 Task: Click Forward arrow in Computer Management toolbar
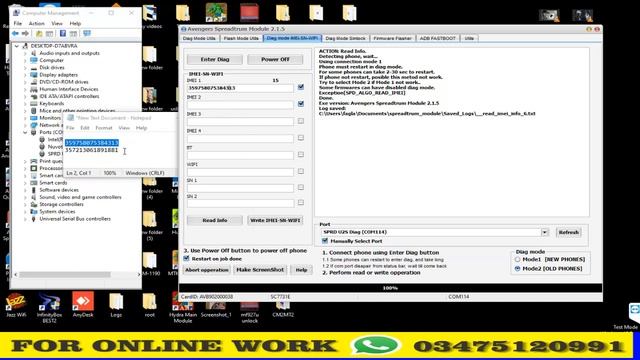coord(25,33)
